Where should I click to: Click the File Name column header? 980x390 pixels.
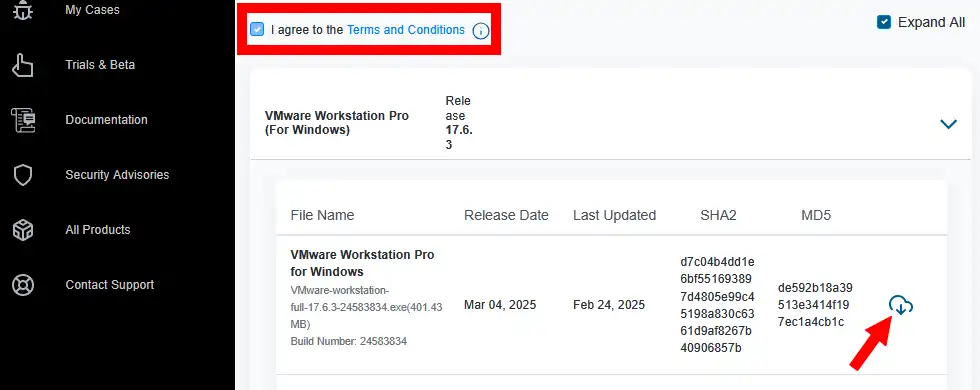(322, 216)
